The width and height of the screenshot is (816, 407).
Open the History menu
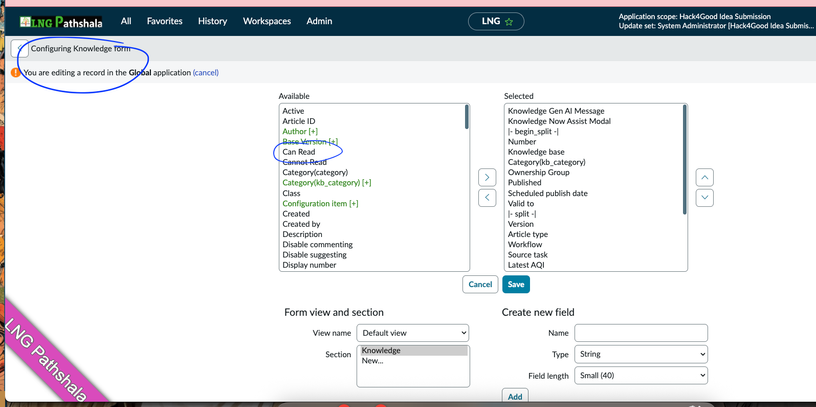[x=212, y=21]
